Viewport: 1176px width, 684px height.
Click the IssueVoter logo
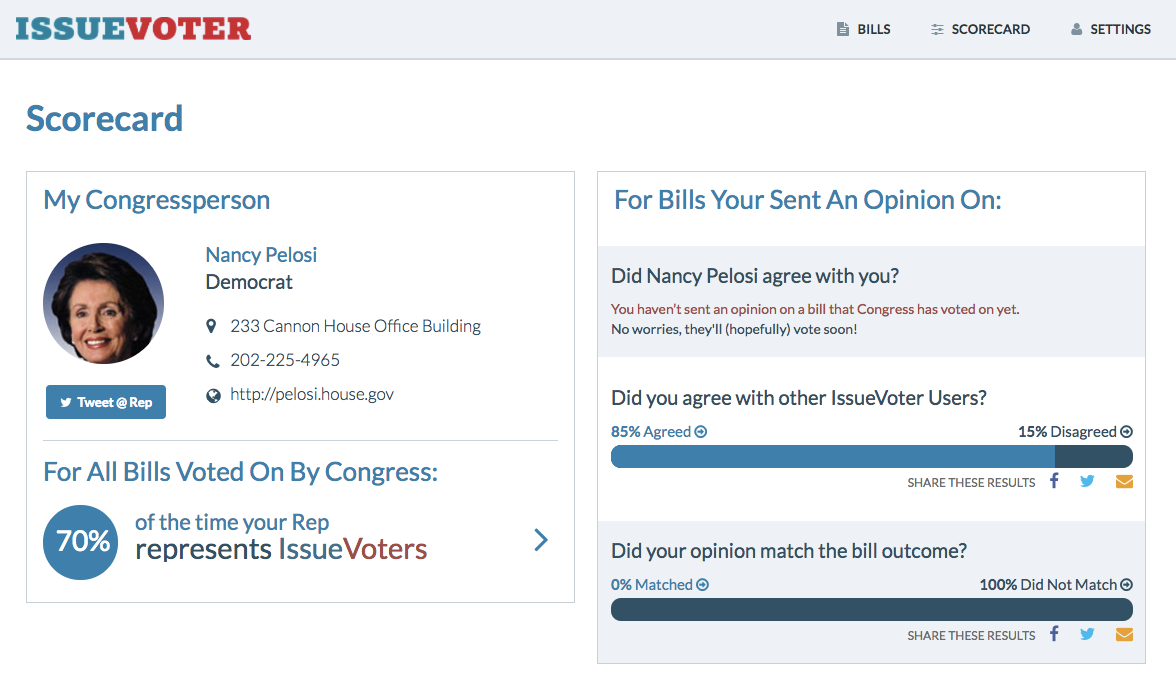pos(133,28)
